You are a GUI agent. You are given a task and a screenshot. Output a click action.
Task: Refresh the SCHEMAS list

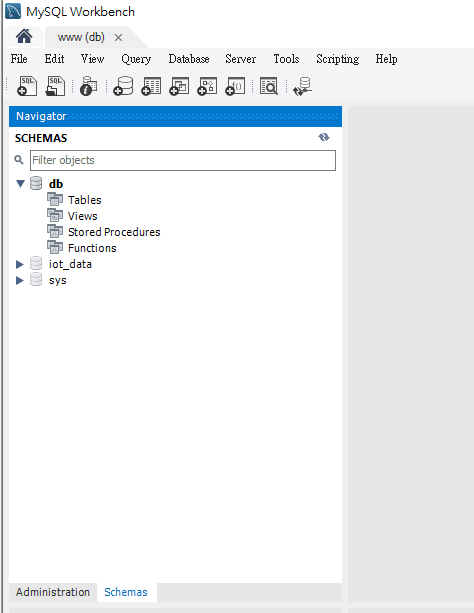pos(324,137)
